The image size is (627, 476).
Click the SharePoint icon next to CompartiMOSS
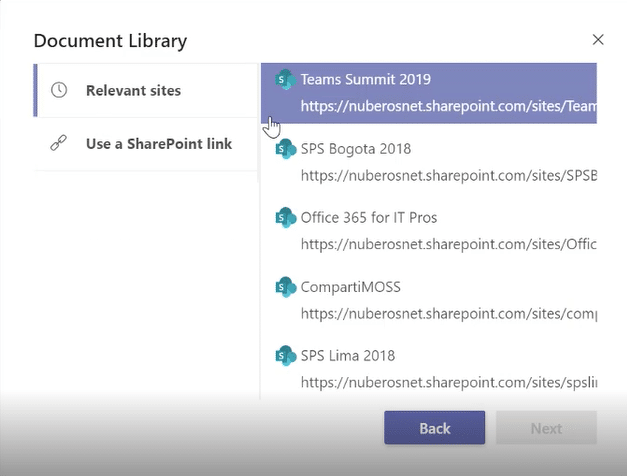[x=286, y=287]
